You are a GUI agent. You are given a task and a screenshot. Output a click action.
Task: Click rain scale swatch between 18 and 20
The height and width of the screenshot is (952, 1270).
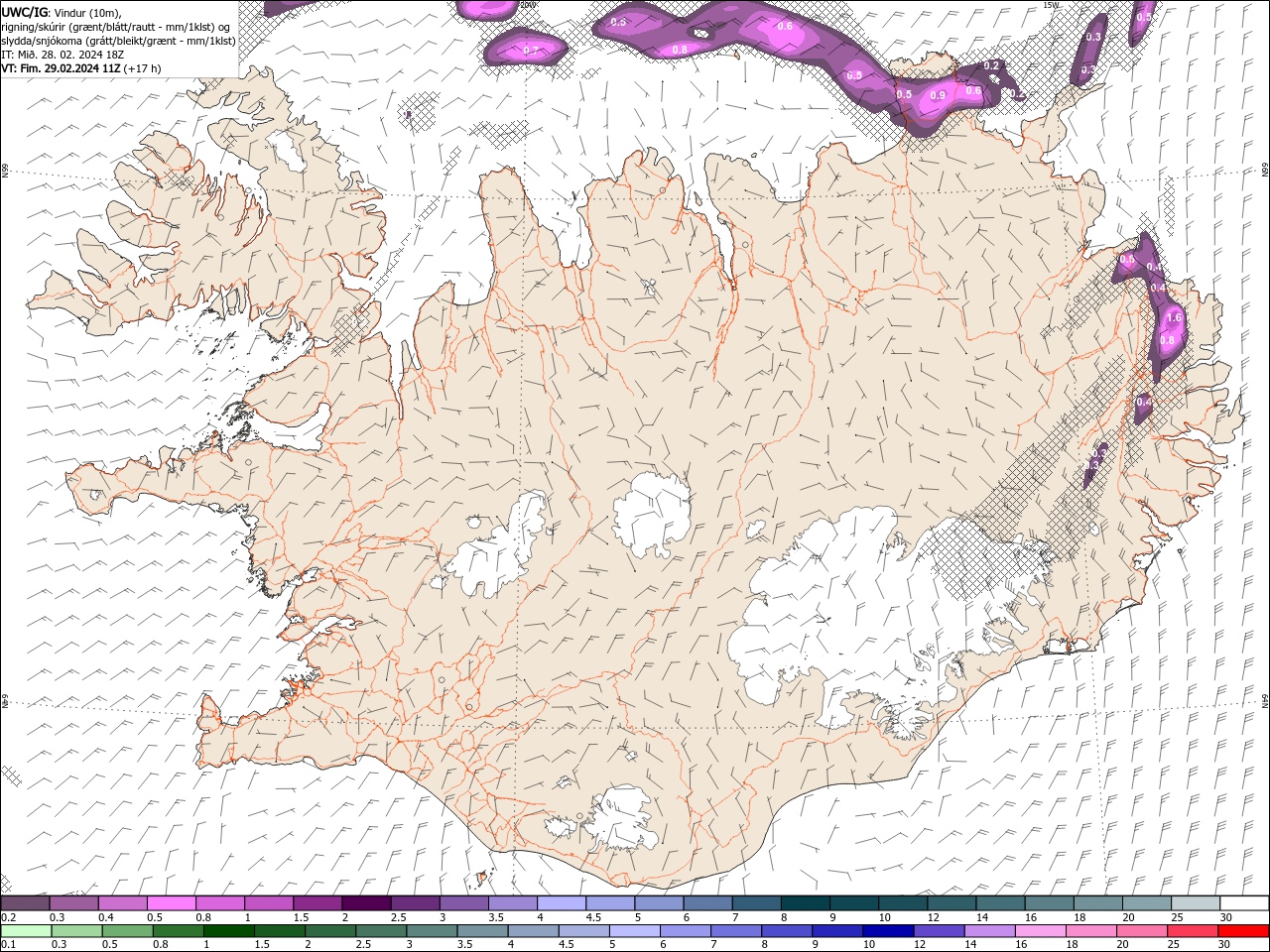(1090, 931)
